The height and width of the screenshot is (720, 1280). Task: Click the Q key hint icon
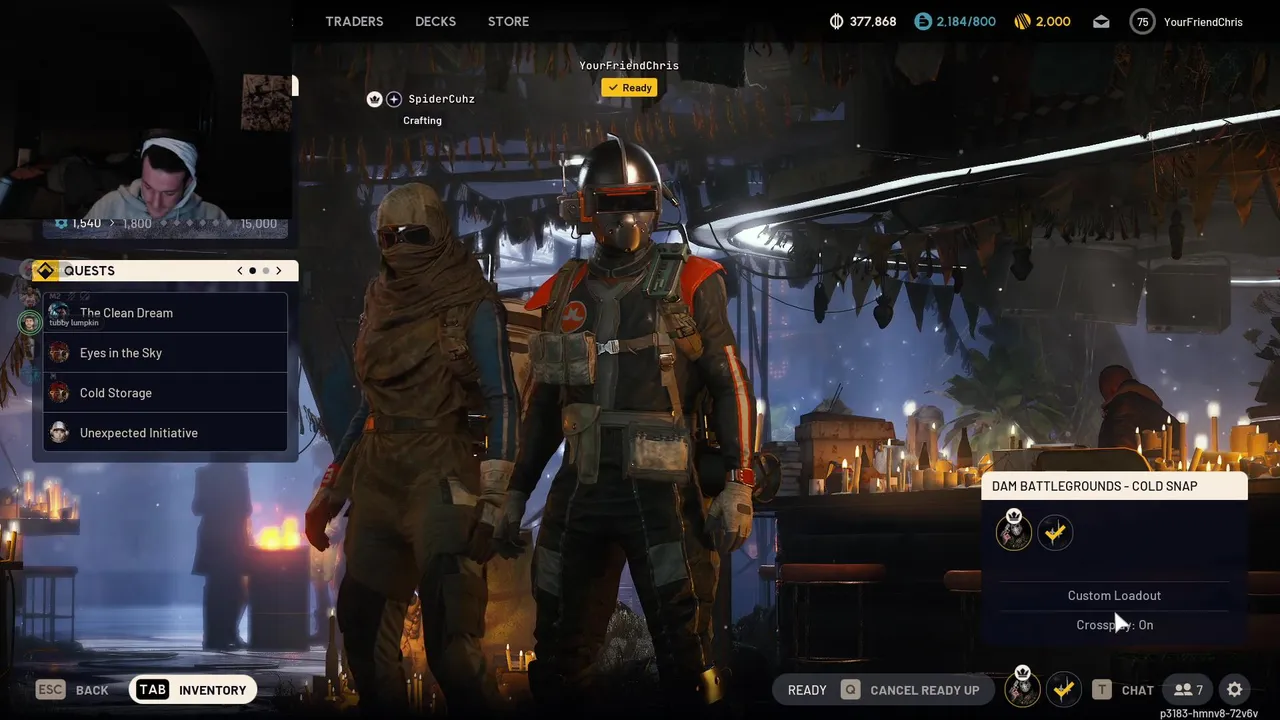point(850,690)
